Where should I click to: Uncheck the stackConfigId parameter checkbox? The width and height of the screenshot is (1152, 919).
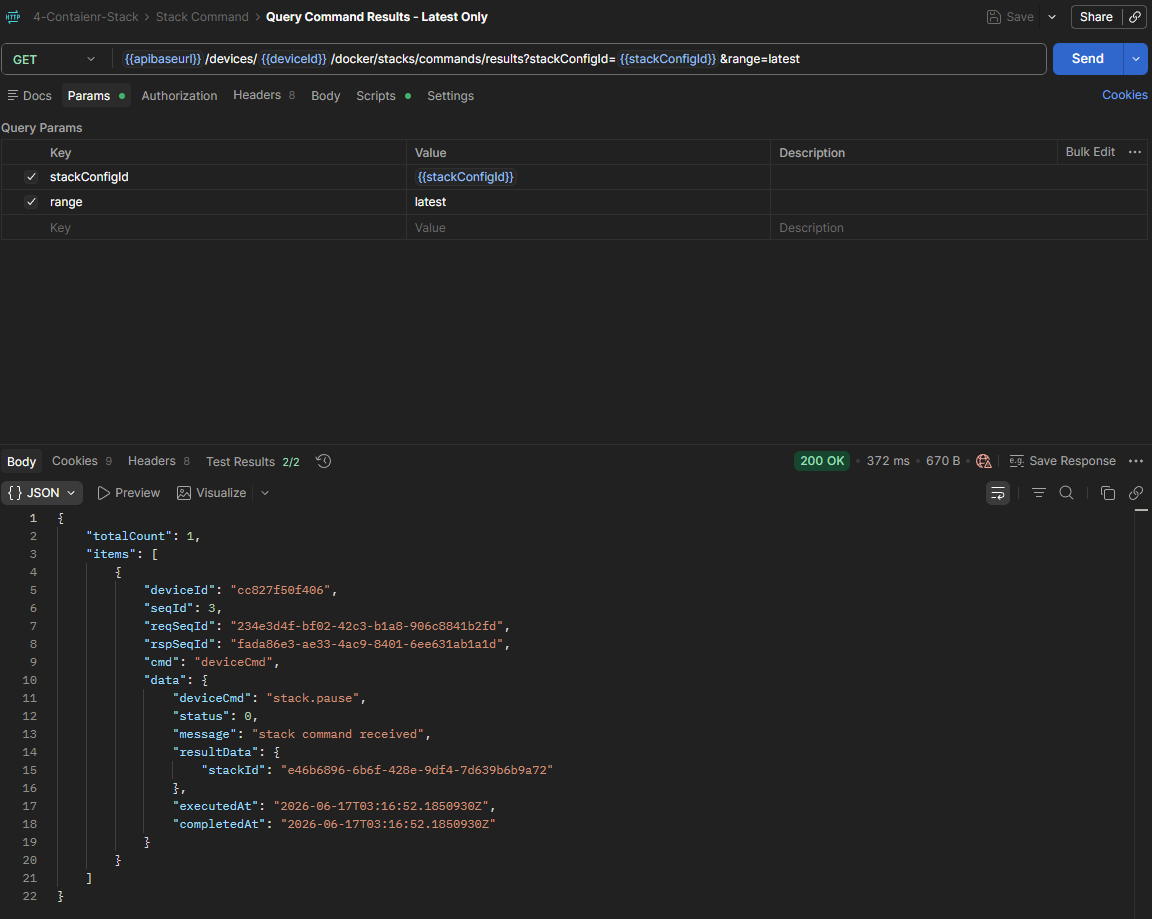click(x=31, y=177)
